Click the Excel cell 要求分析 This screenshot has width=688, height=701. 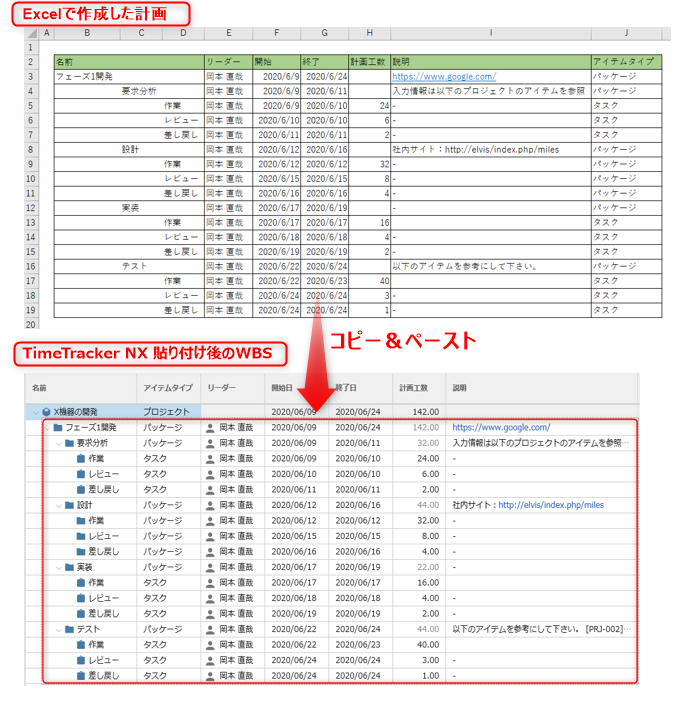click(x=139, y=91)
